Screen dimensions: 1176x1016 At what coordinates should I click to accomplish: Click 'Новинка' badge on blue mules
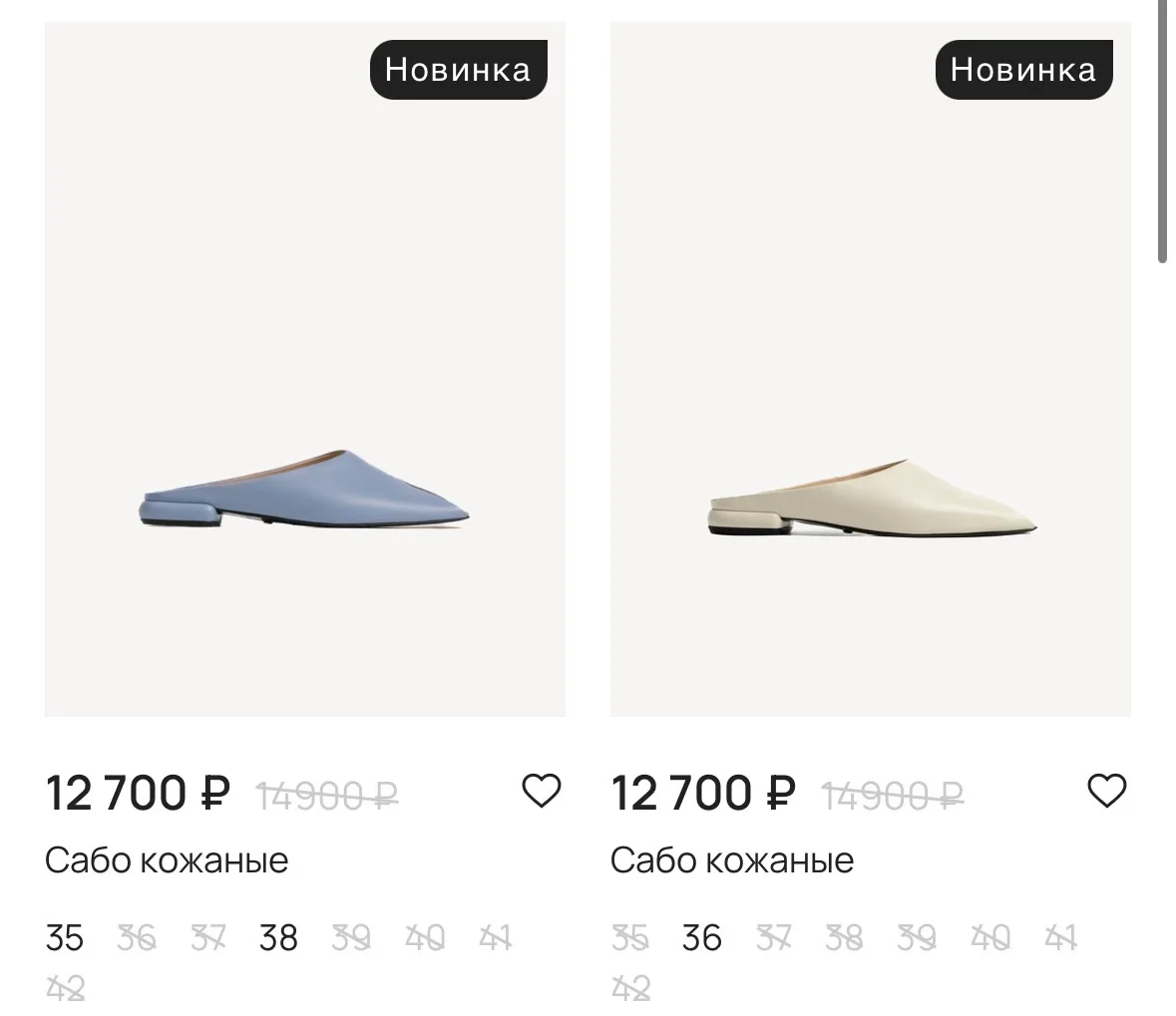point(458,70)
